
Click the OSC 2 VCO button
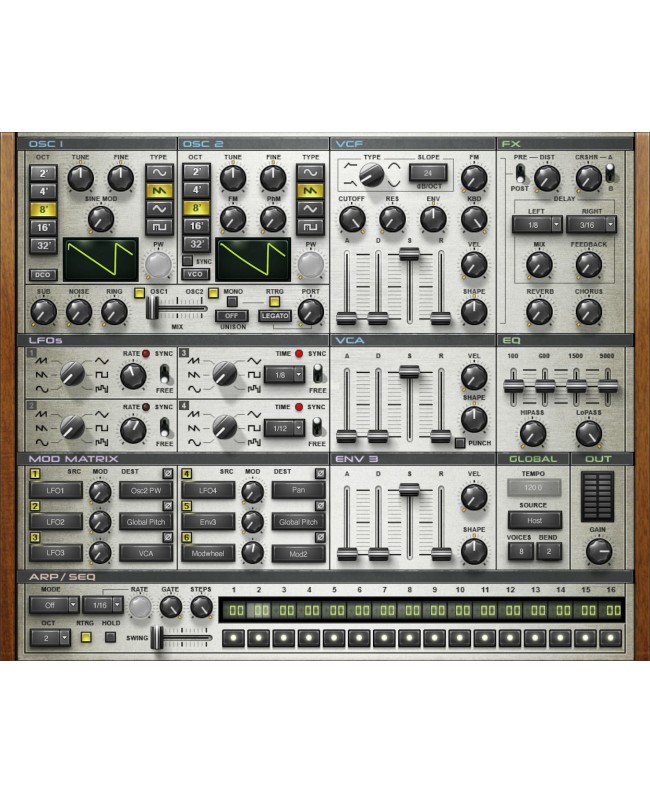[195, 274]
